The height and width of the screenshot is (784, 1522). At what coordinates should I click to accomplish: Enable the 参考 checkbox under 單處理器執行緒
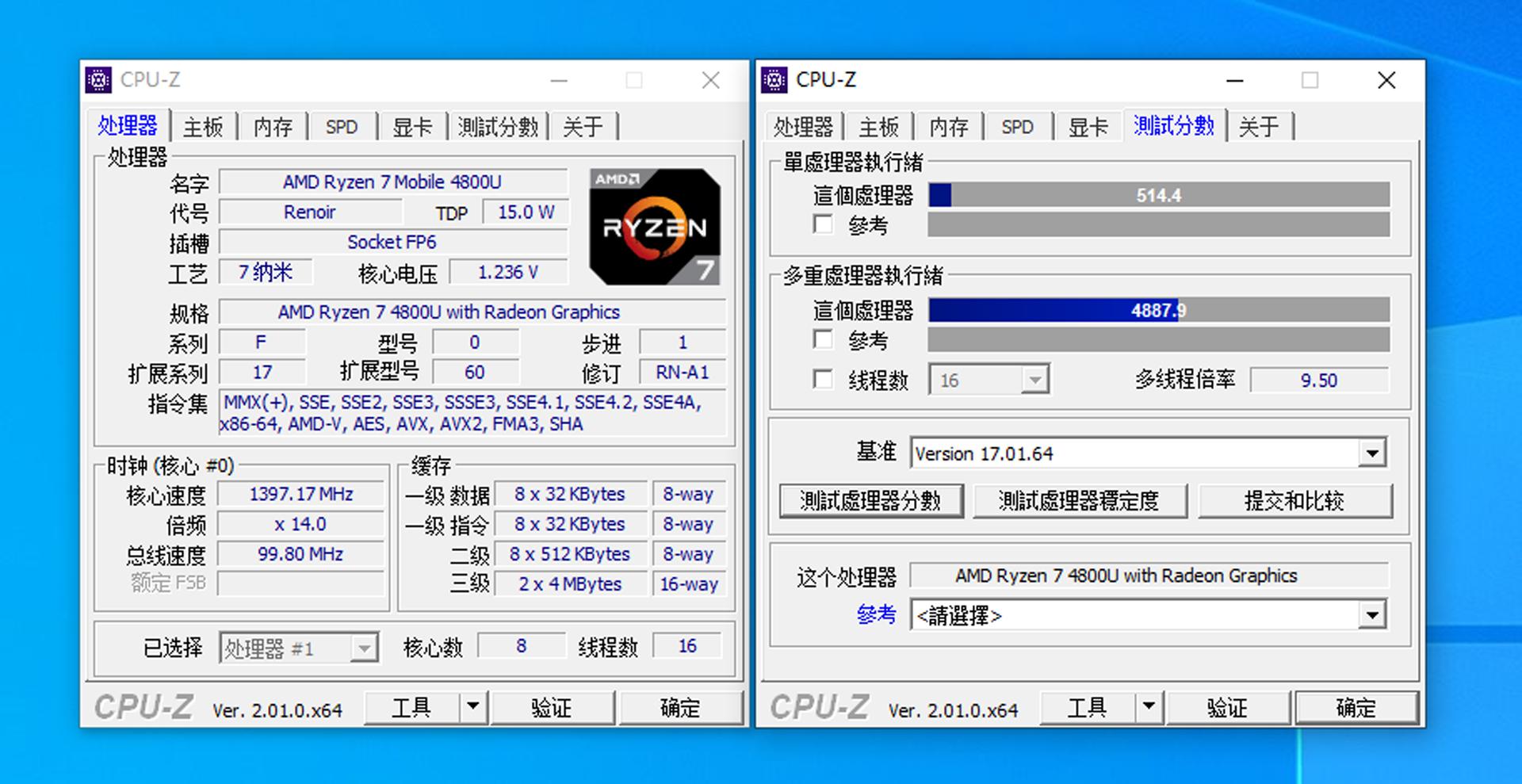pos(823,225)
